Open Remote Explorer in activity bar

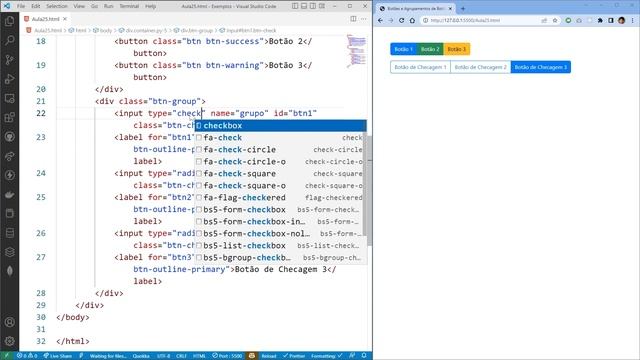click(x=9, y=98)
